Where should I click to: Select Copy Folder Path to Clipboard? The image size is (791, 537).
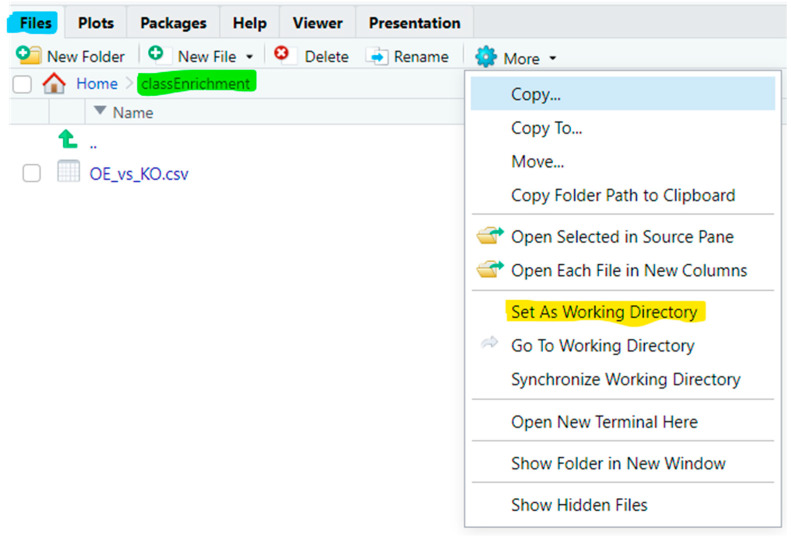[623, 195]
